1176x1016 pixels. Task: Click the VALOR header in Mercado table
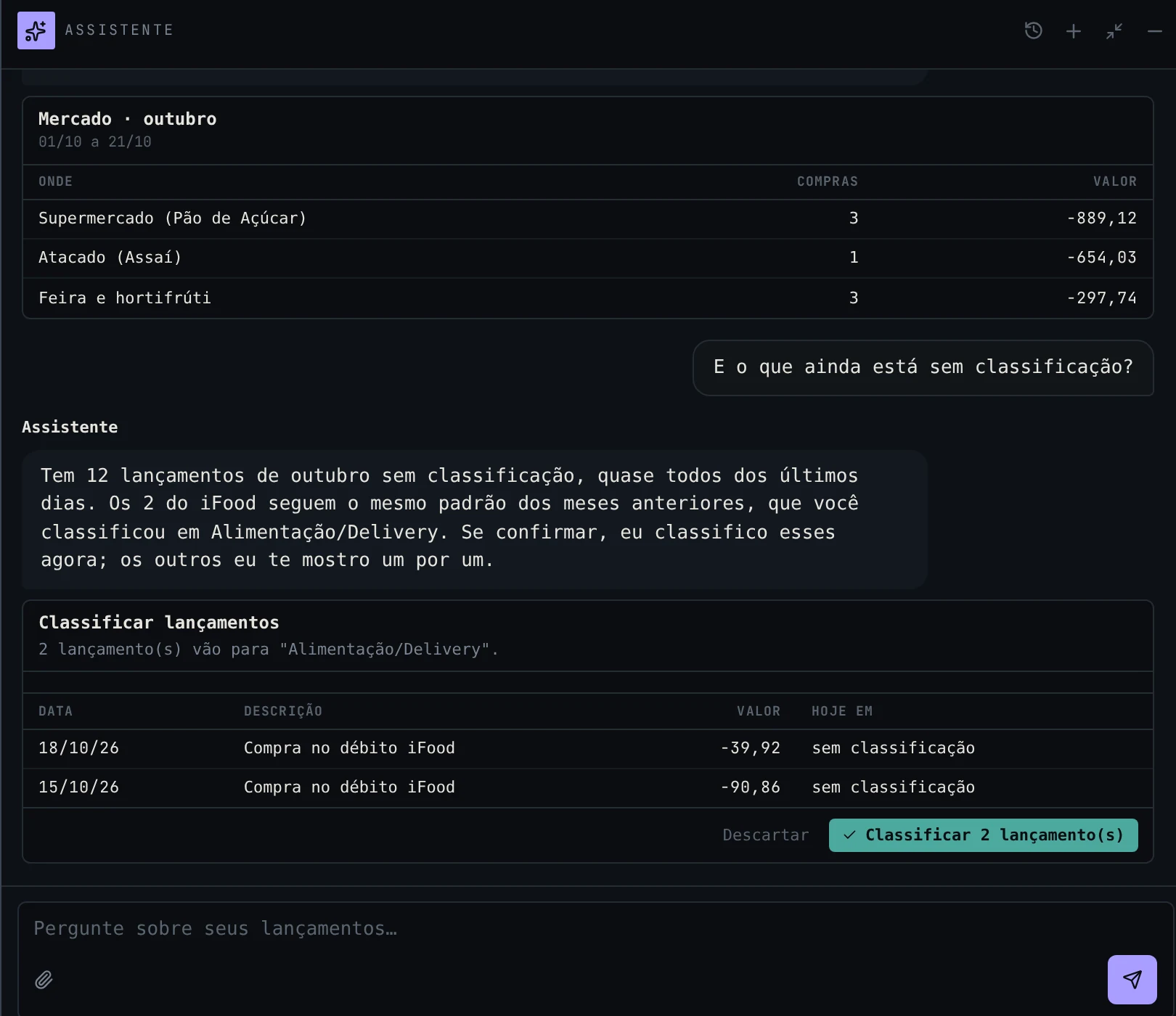coord(1115,181)
